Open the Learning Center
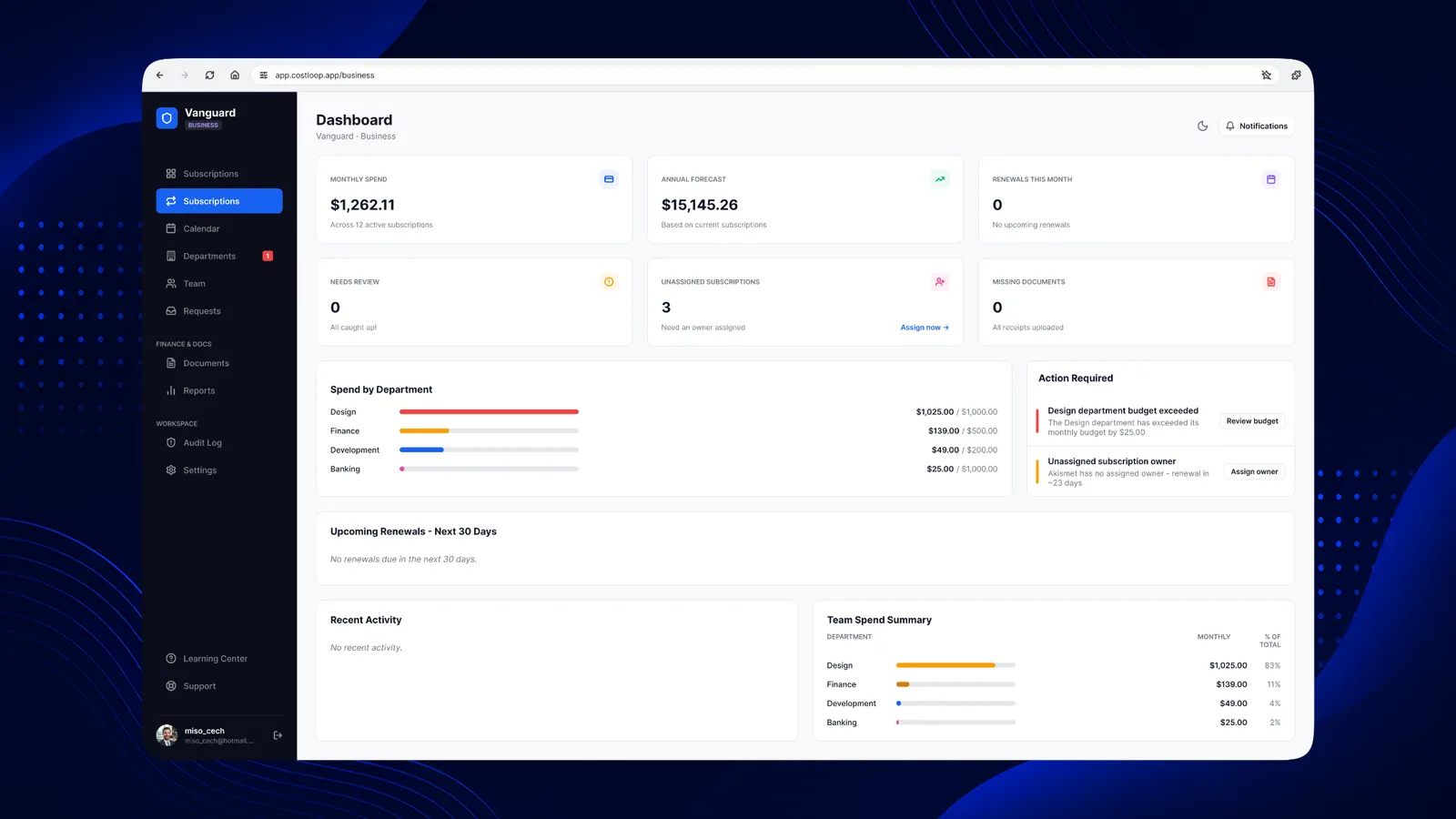 pos(219,659)
